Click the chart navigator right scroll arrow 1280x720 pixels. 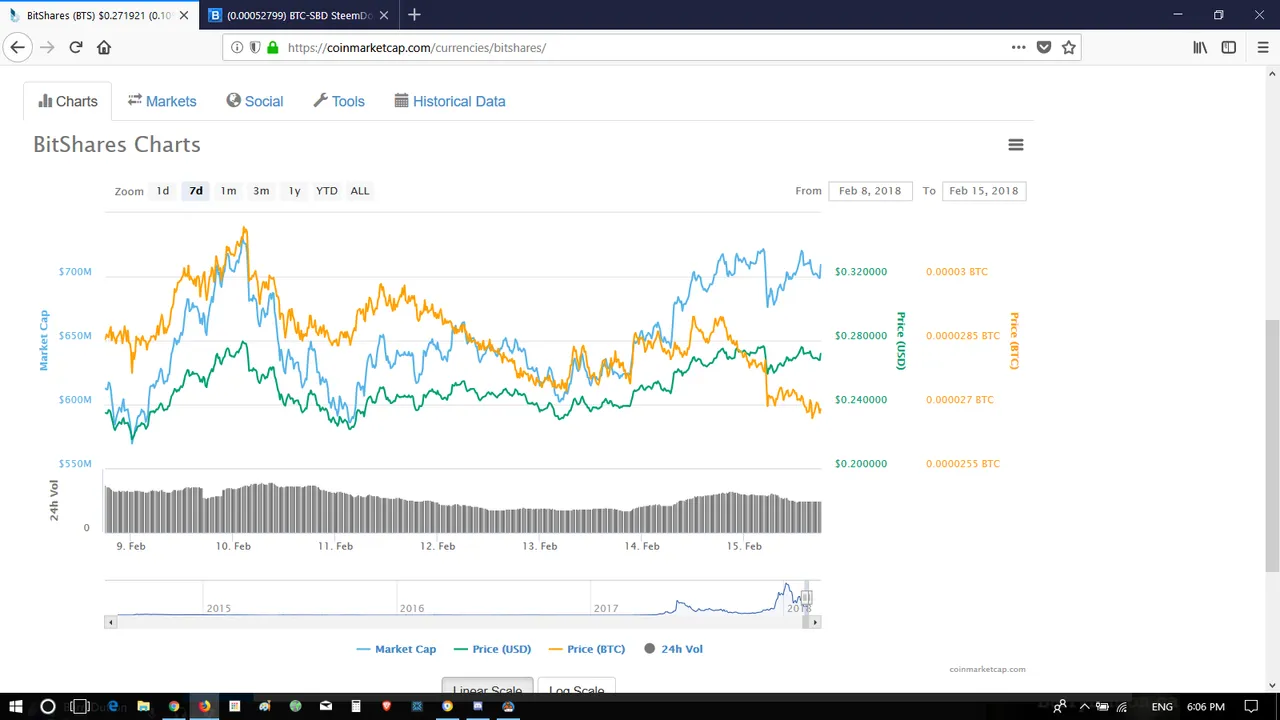(815, 622)
